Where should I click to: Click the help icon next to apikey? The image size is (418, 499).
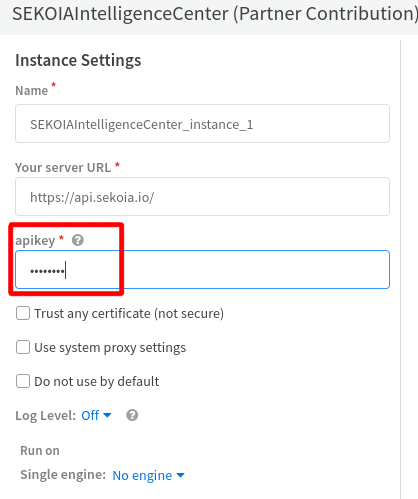click(x=78, y=240)
